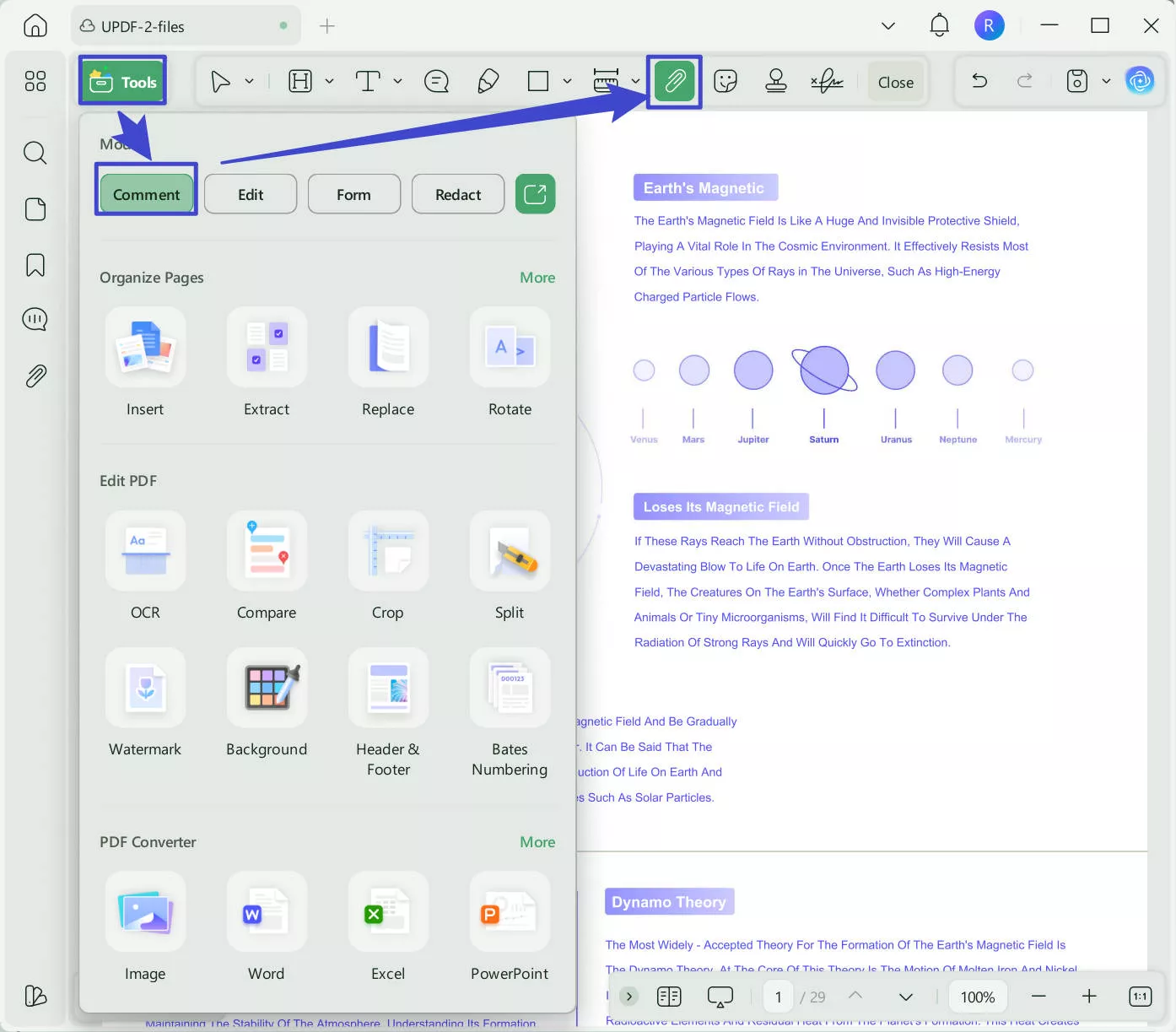Viewport: 1176px width, 1032px height.
Task: Select the stamp tool icon
Action: 775,82
